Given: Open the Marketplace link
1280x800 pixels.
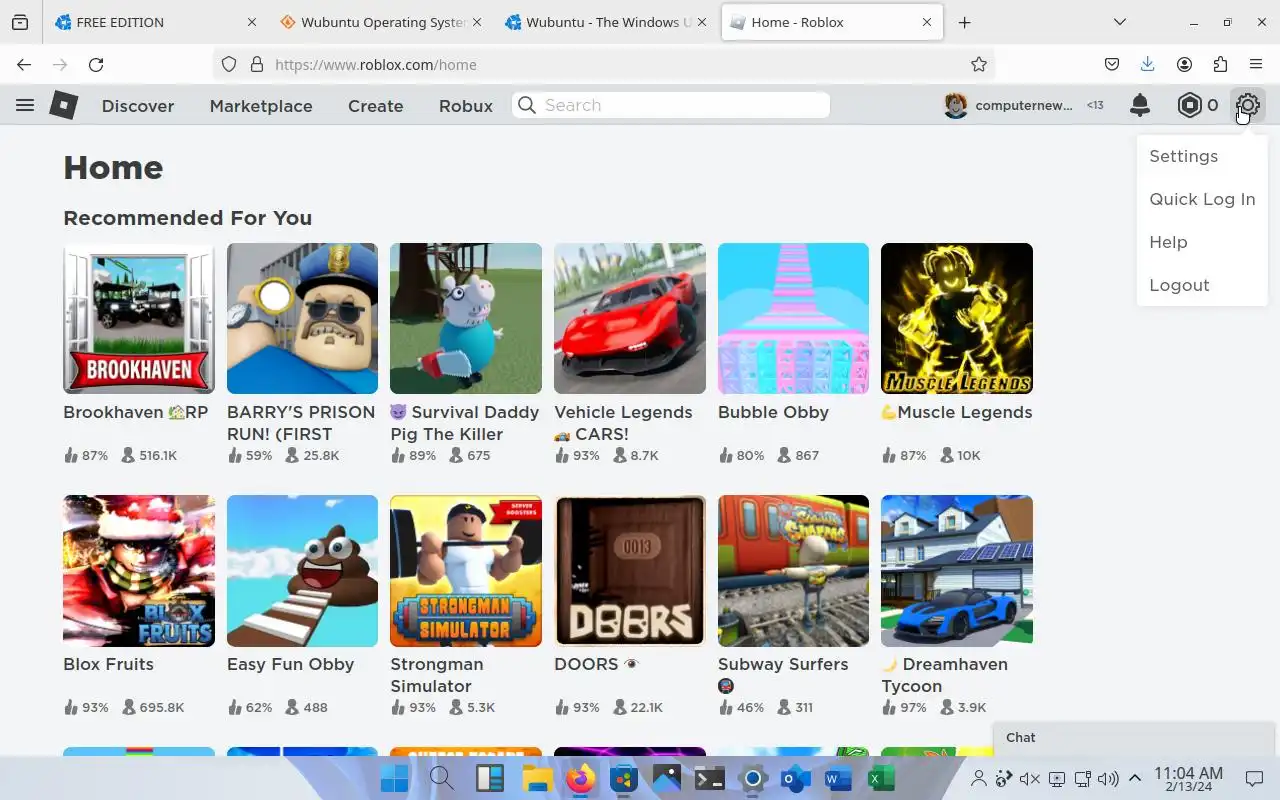Looking at the screenshot, I should click(x=261, y=106).
